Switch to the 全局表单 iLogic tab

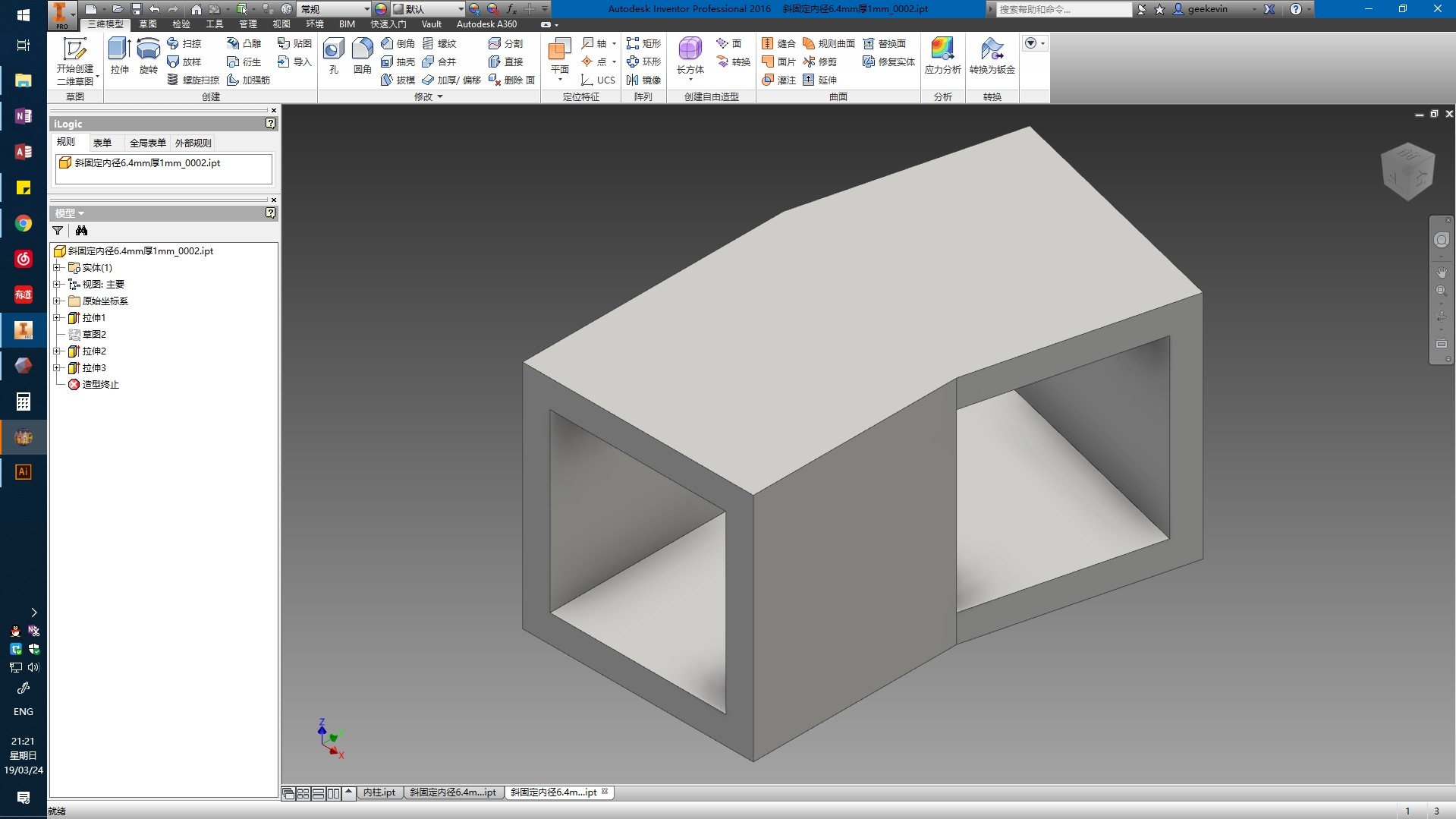coord(147,143)
